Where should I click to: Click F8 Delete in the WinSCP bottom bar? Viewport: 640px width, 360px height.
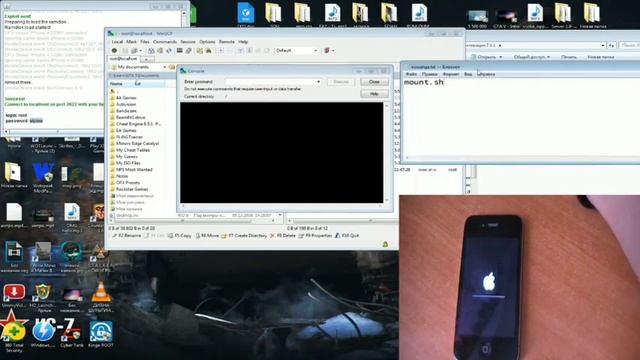282,236
